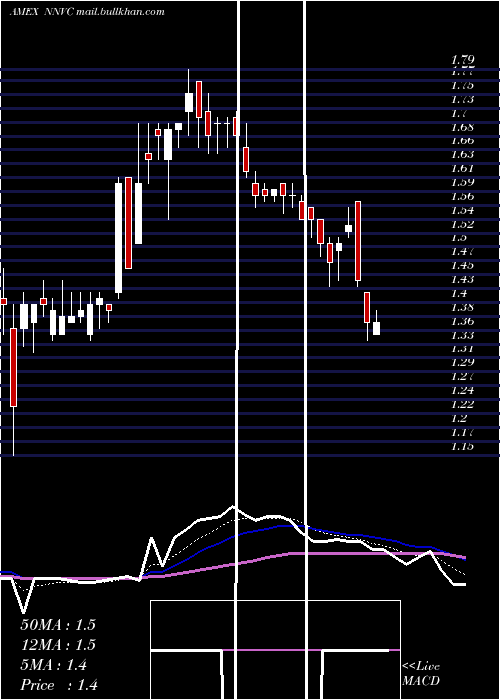This screenshot has width=500, height=700.
Task: Select the 1.79 price axis label
Action: click(463, 60)
